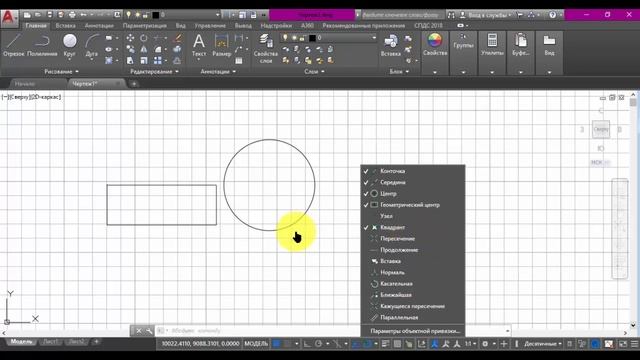
Task: Open the layer dropdown in Слои panel
Action: click(374, 38)
